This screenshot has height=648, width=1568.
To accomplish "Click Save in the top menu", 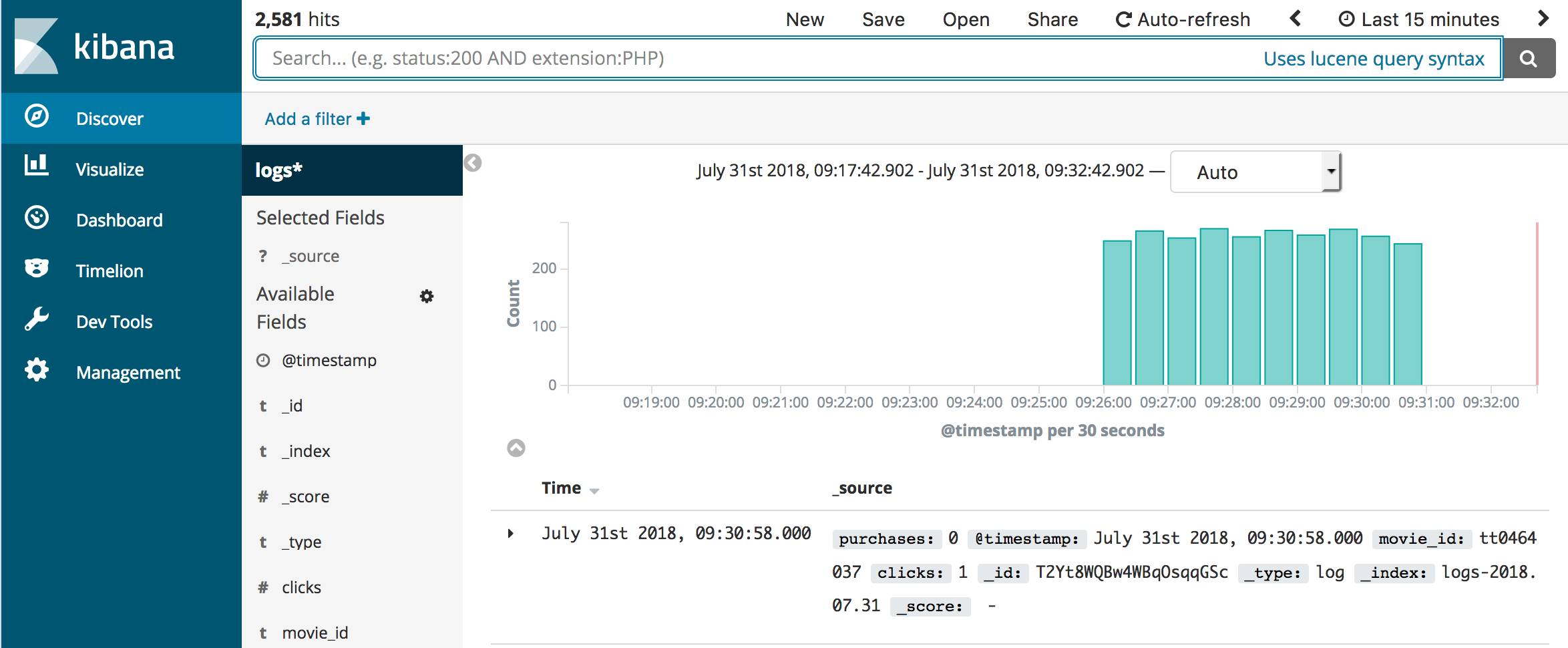I will point(883,19).
